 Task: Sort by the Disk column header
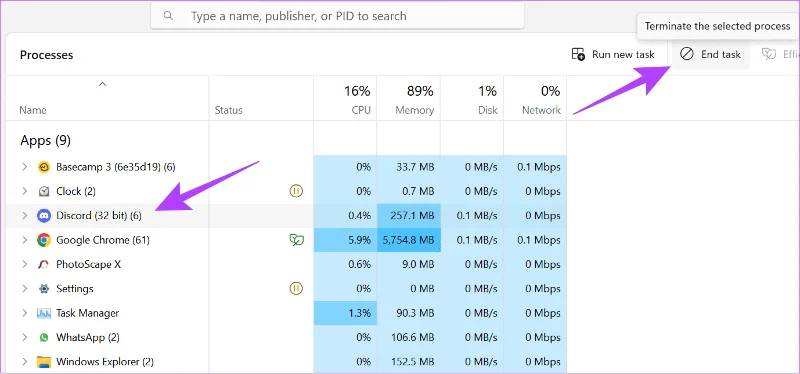click(x=472, y=98)
